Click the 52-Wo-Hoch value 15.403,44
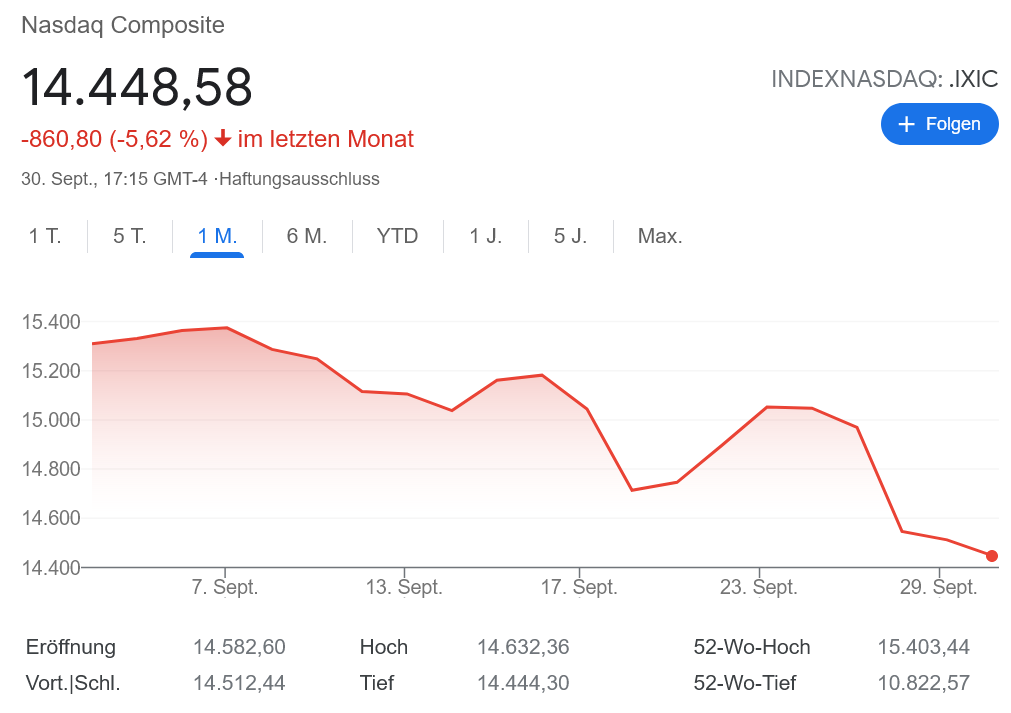 923,647
